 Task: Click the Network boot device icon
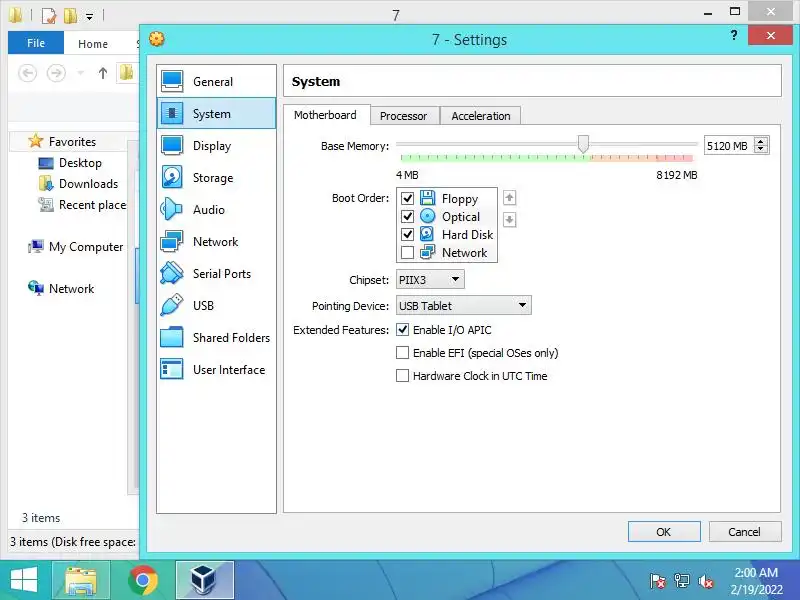(x=428, y=252)
